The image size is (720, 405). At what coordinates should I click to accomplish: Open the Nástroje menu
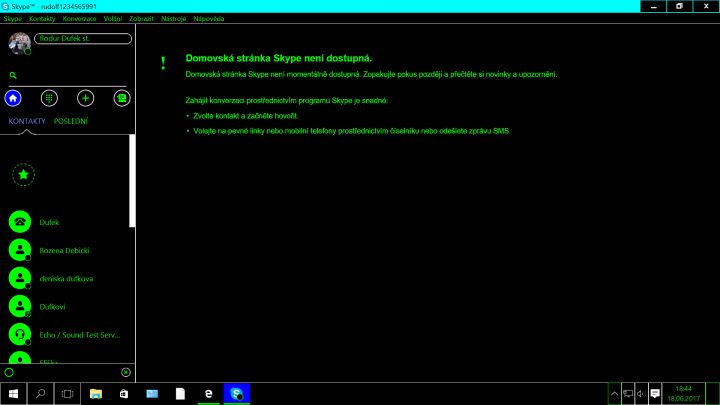pos(174,19)
